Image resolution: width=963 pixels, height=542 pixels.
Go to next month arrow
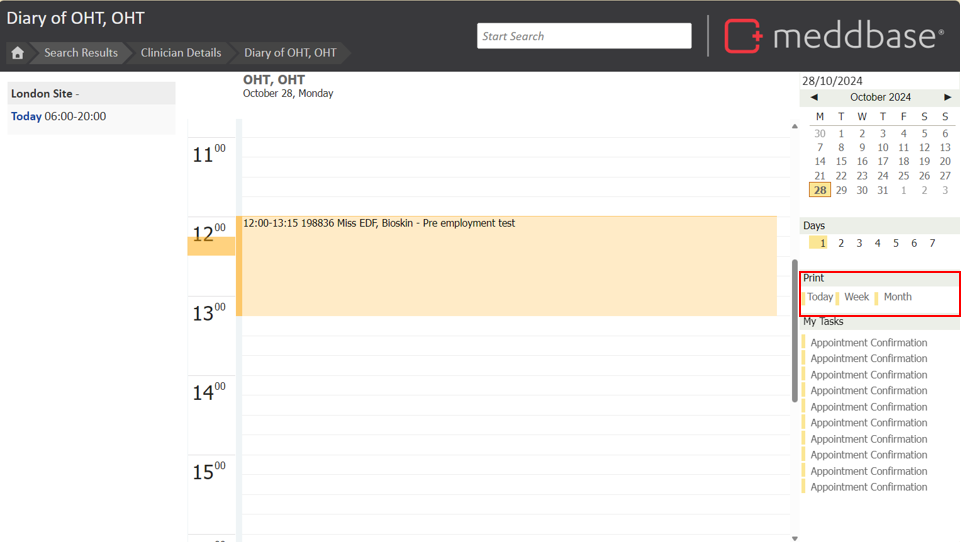pyautogui.click(x=947, y=97)
